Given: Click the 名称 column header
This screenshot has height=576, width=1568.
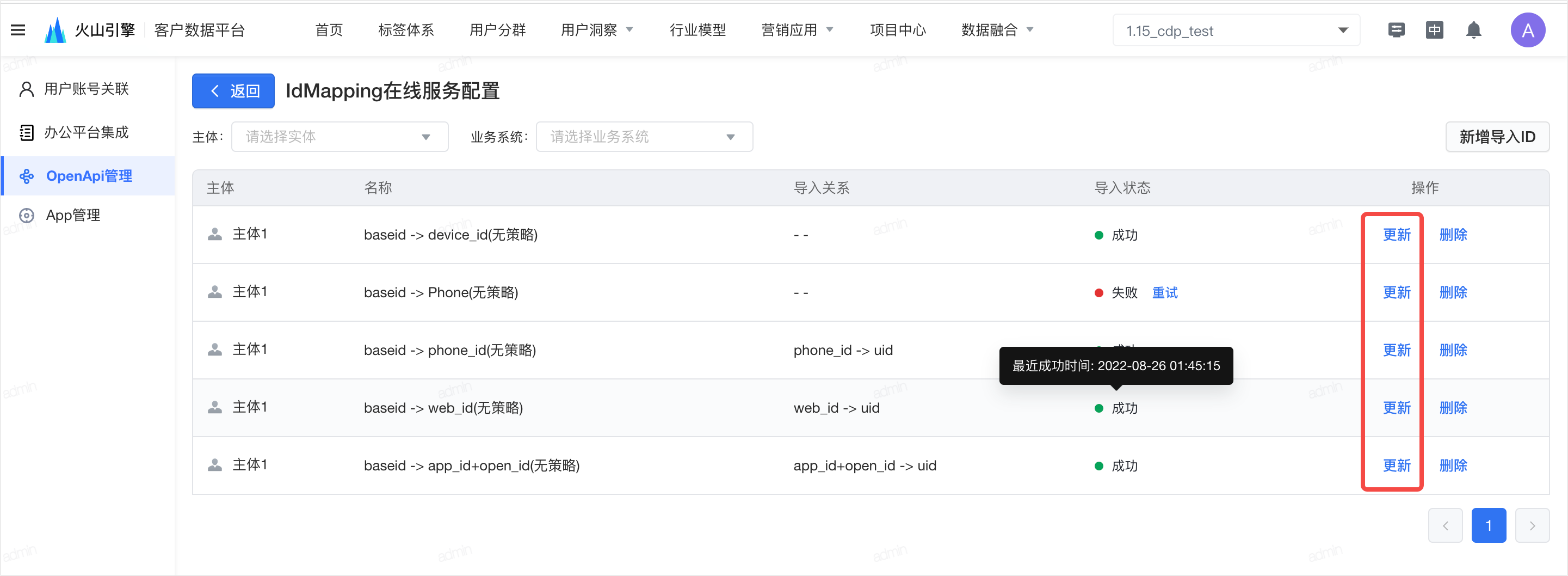Looking at the screenshot, I should (x=378, y=187).
